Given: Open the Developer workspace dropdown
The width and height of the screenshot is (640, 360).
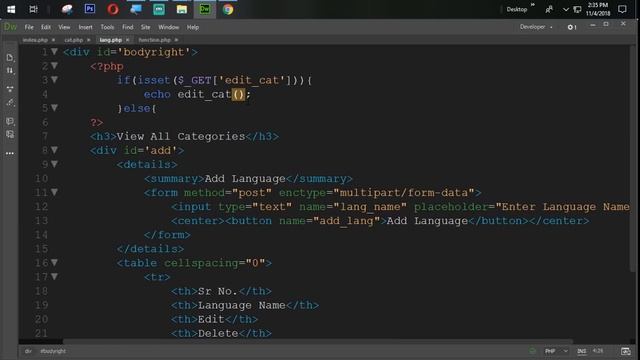Looking at the screenshot, I should click(536, 27).
